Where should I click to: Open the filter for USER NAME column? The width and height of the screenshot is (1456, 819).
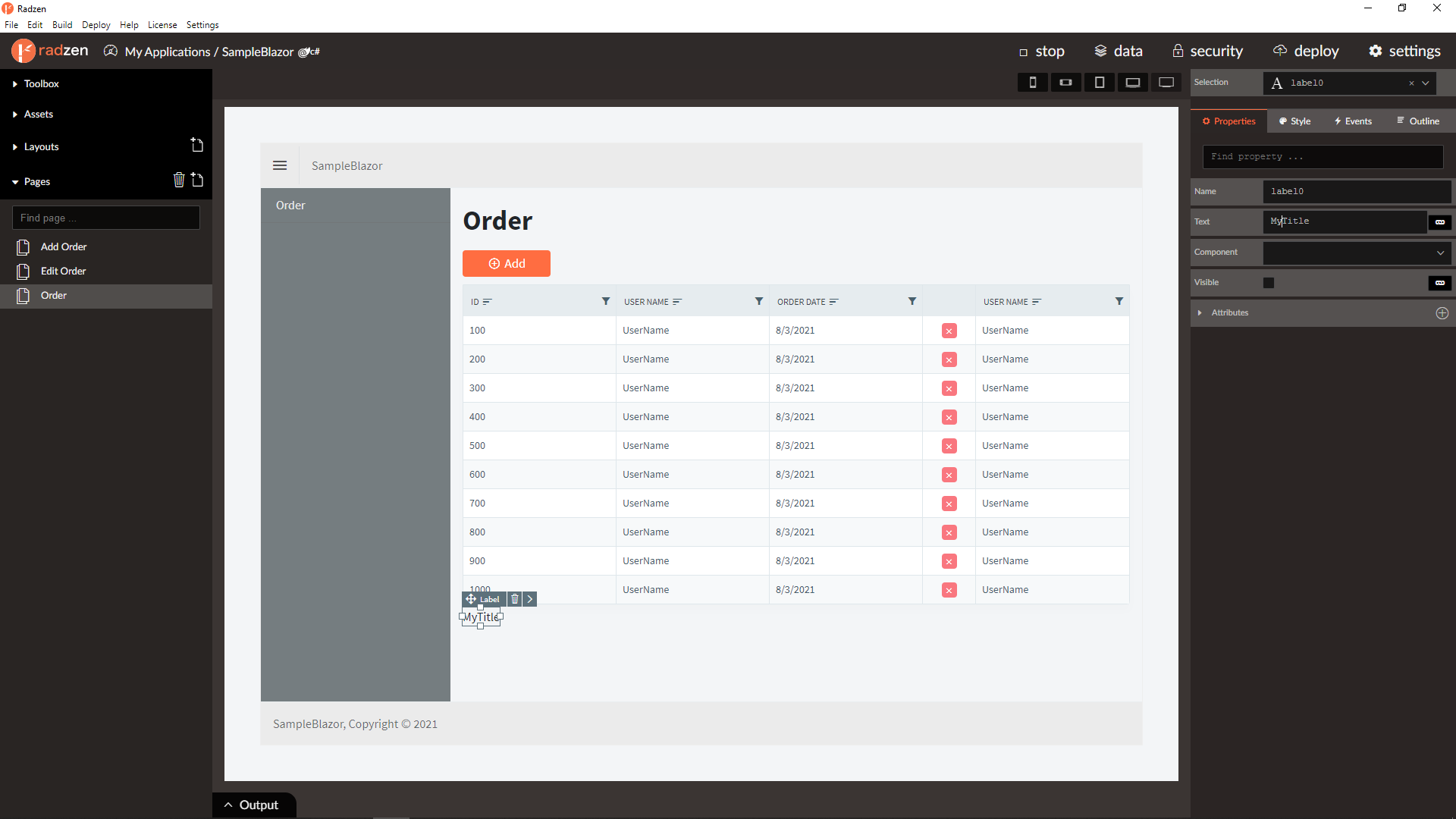(759, 301)
